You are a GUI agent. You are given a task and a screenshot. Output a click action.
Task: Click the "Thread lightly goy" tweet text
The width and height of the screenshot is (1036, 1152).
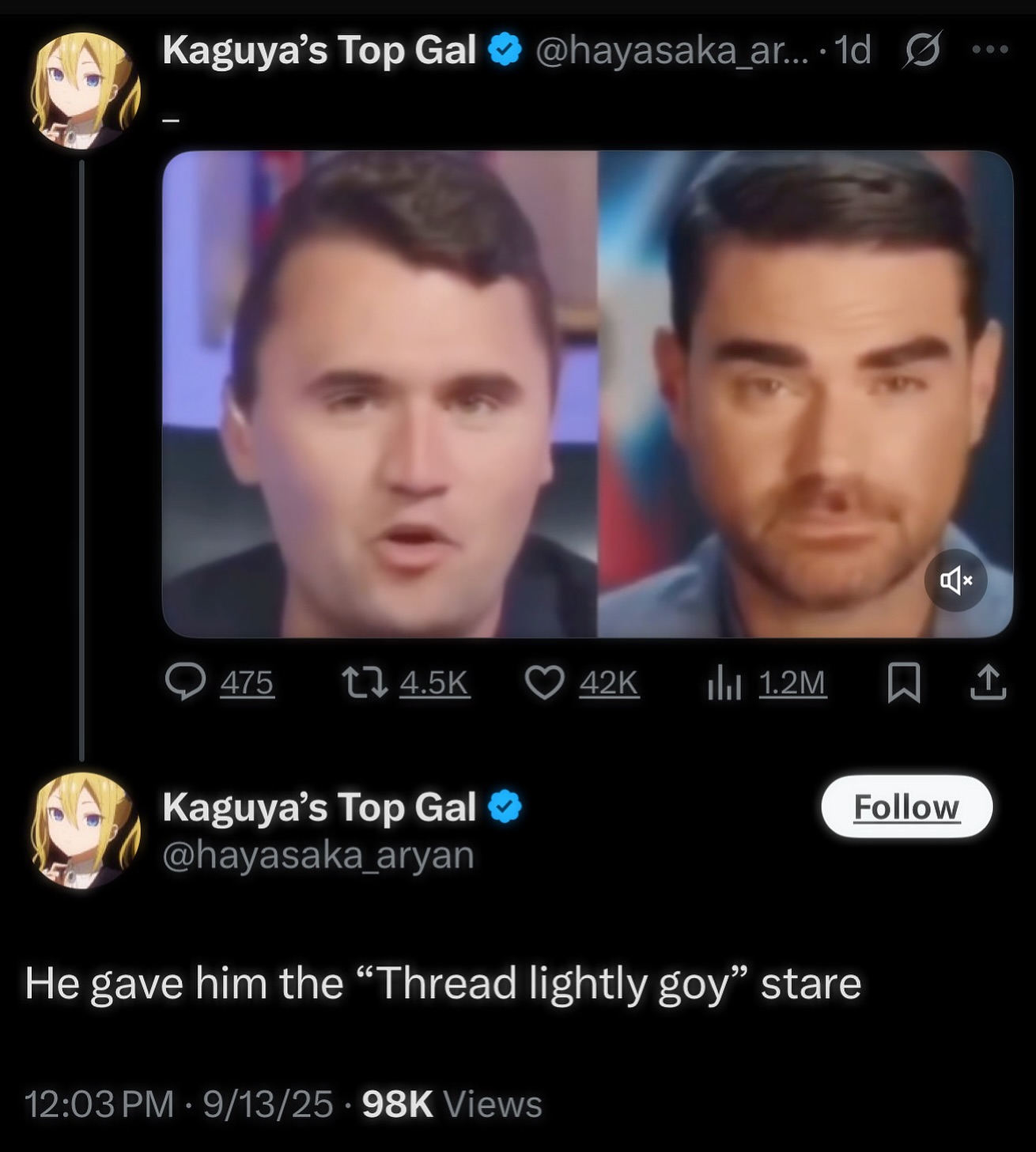(x=443, y=983)
